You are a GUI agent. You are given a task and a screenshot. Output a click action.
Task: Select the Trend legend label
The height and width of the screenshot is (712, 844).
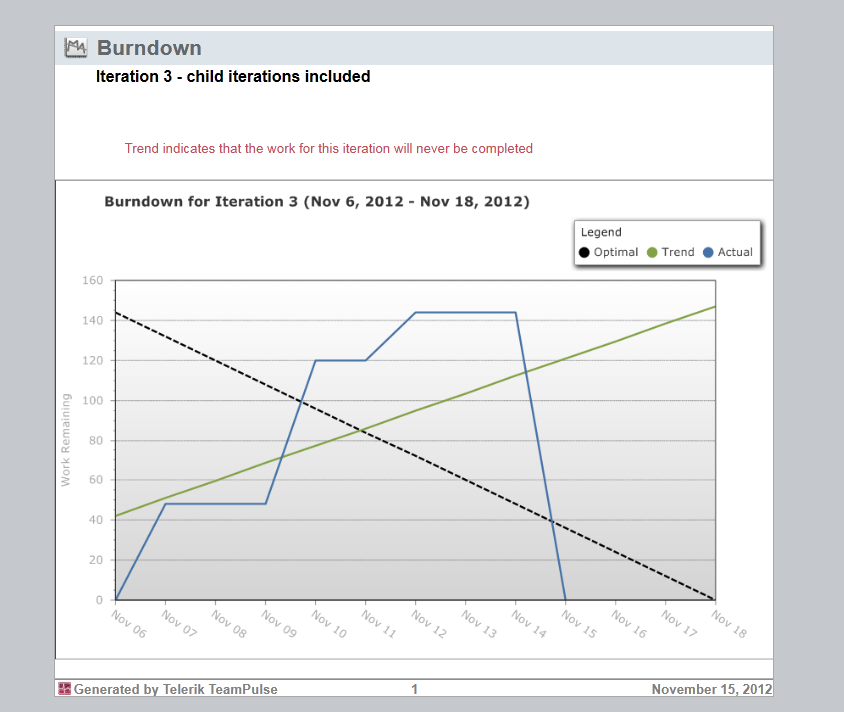(x=678, y=252)
